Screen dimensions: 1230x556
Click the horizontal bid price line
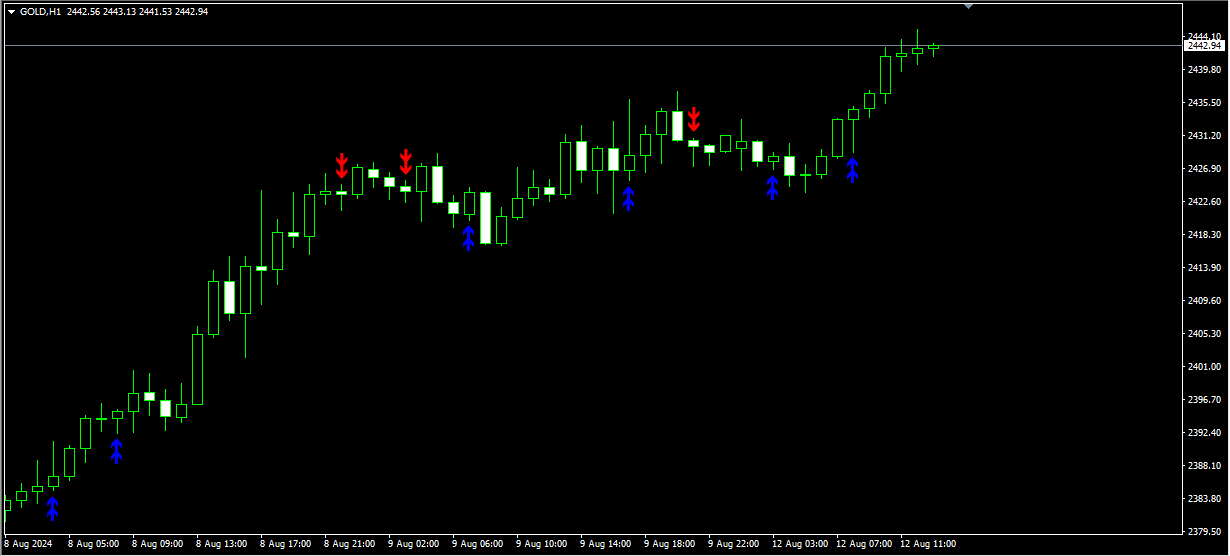590,45
